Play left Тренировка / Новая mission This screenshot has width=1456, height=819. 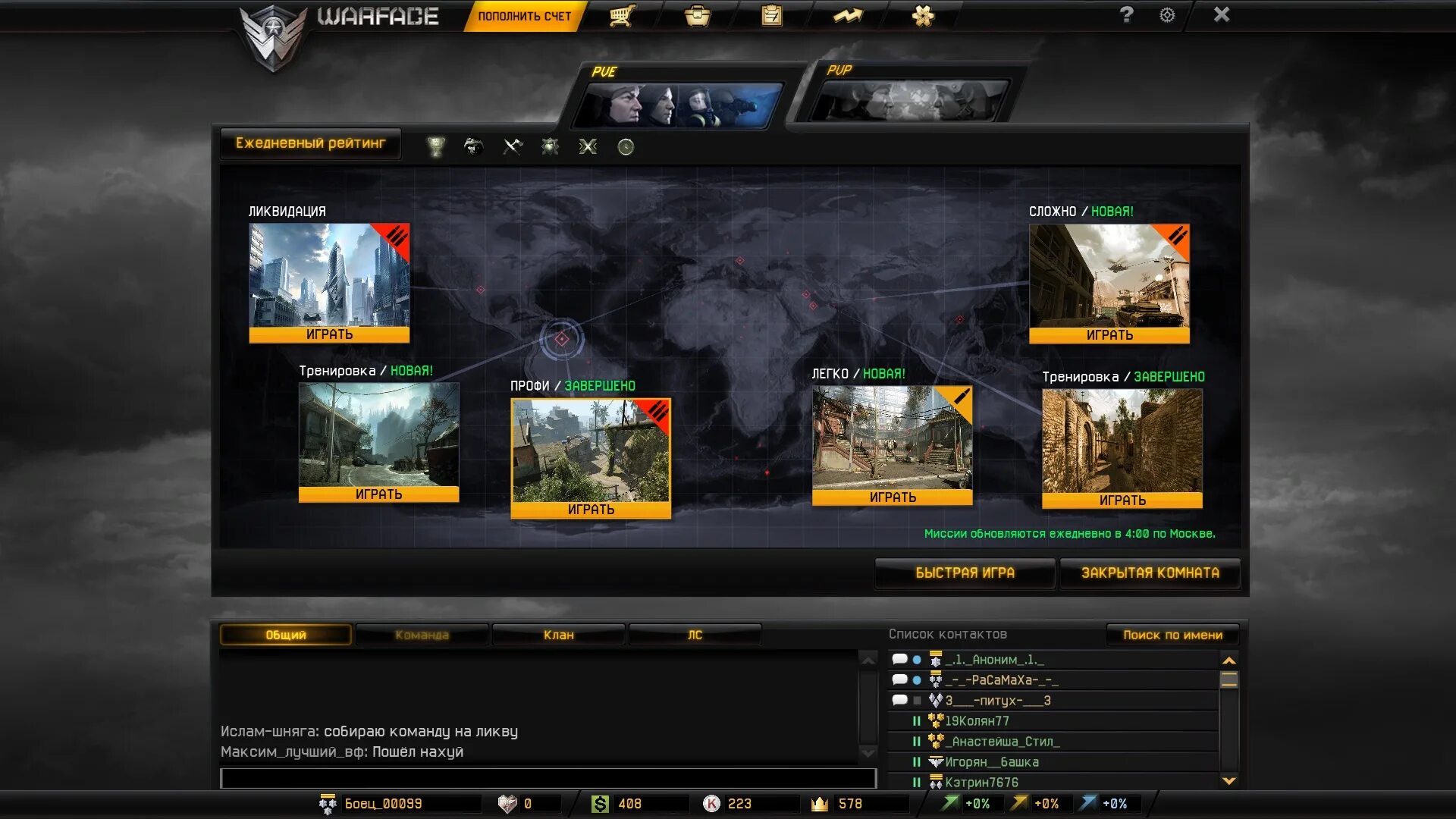point(378,494)
